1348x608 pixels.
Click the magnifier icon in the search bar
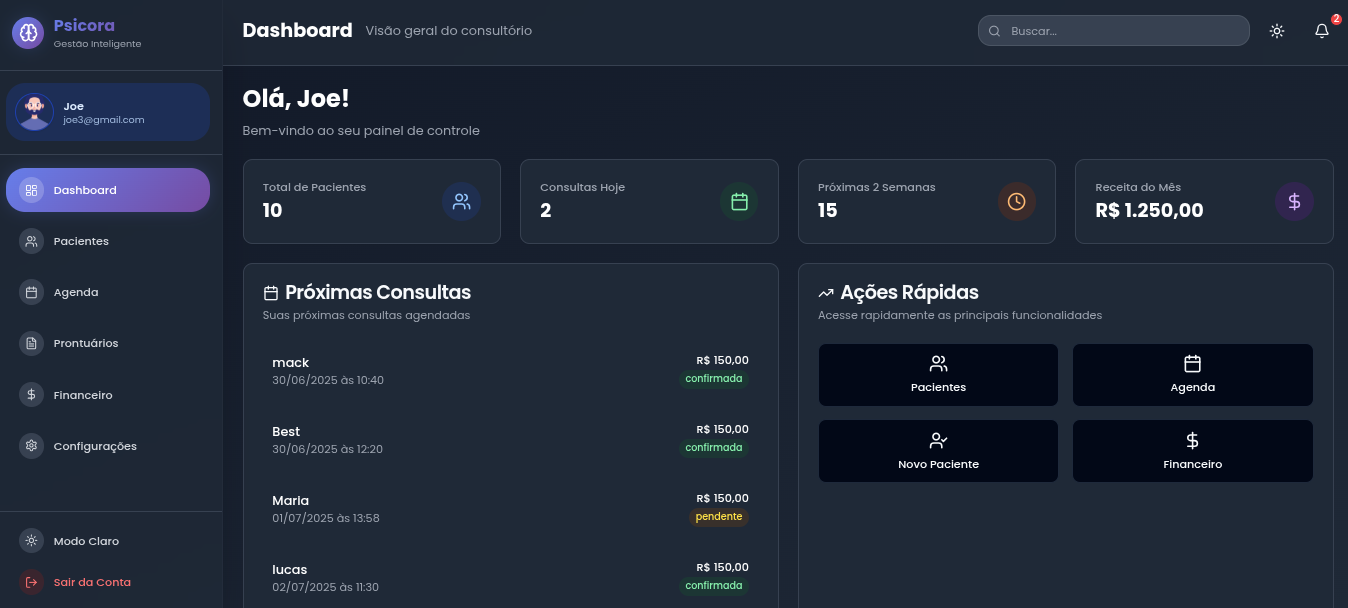(x=994, y=31)
